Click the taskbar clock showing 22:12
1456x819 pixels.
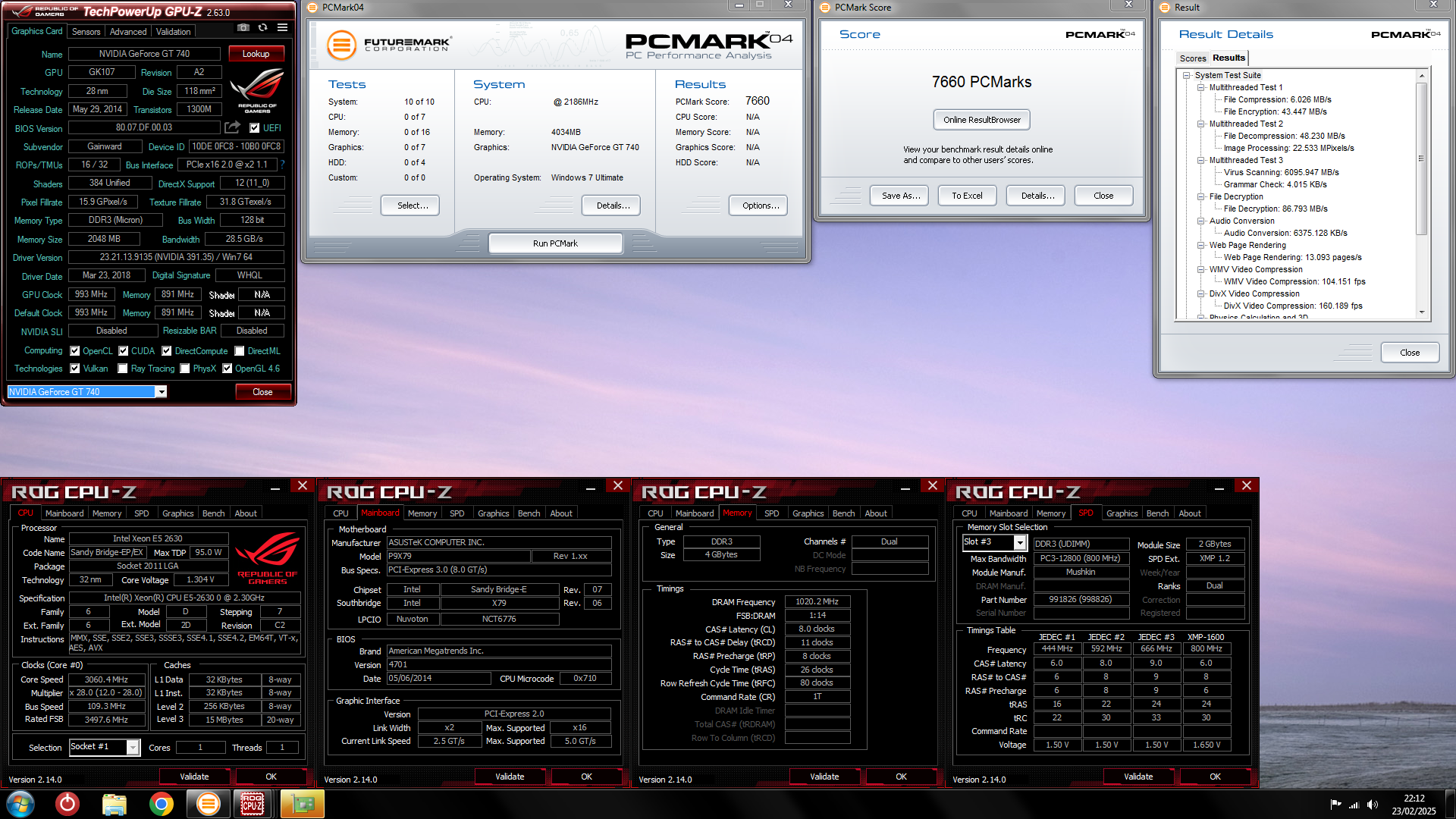[x=1414, y=805]
